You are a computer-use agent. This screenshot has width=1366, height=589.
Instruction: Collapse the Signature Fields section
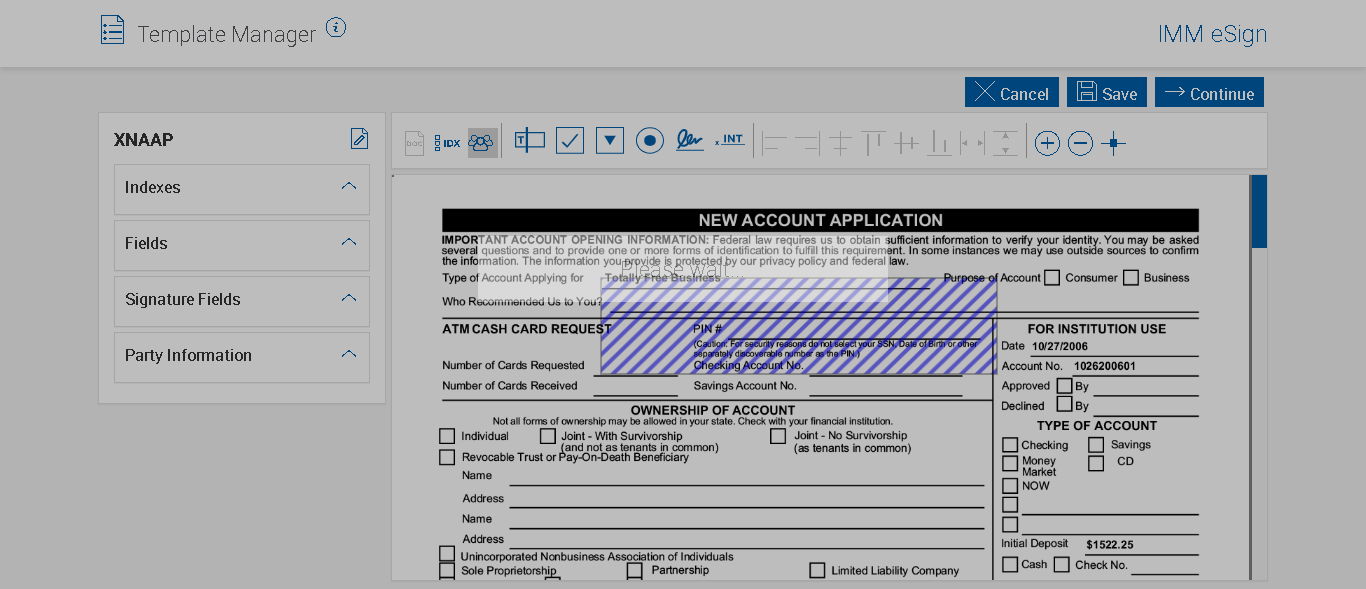(349, 298)
